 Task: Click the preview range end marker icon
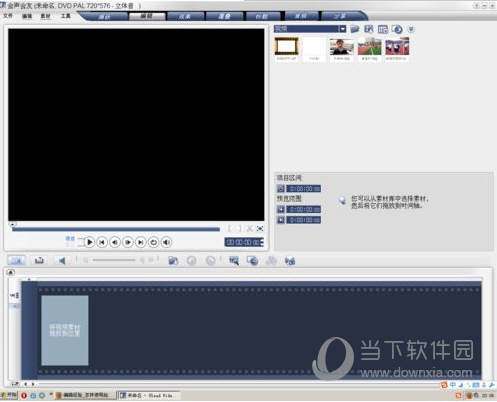click(281, 220)
